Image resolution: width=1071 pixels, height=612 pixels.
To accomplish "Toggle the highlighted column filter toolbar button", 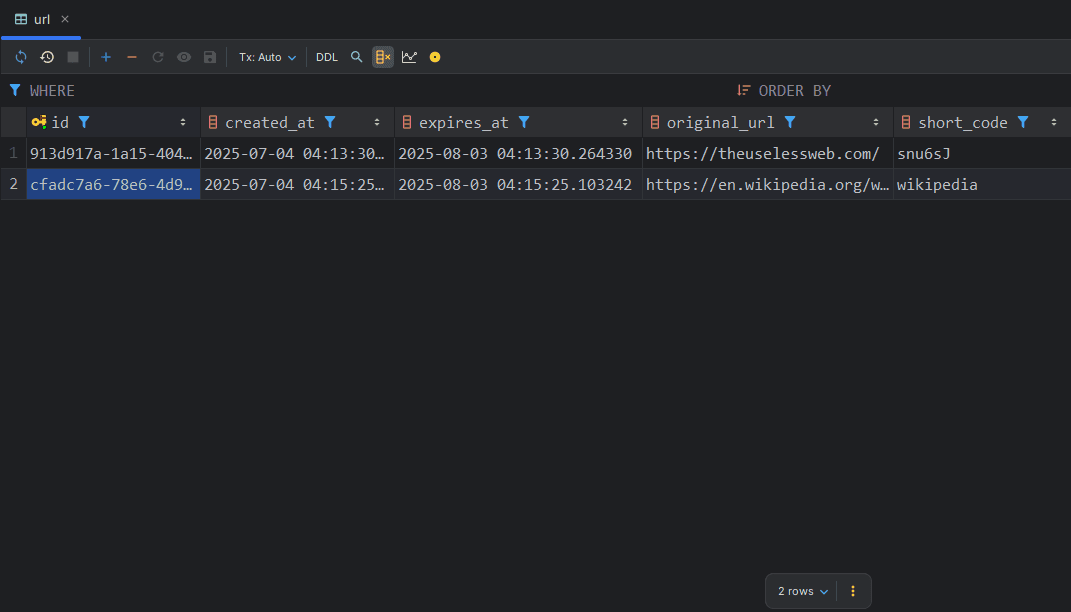I will (x=383, y=57).
